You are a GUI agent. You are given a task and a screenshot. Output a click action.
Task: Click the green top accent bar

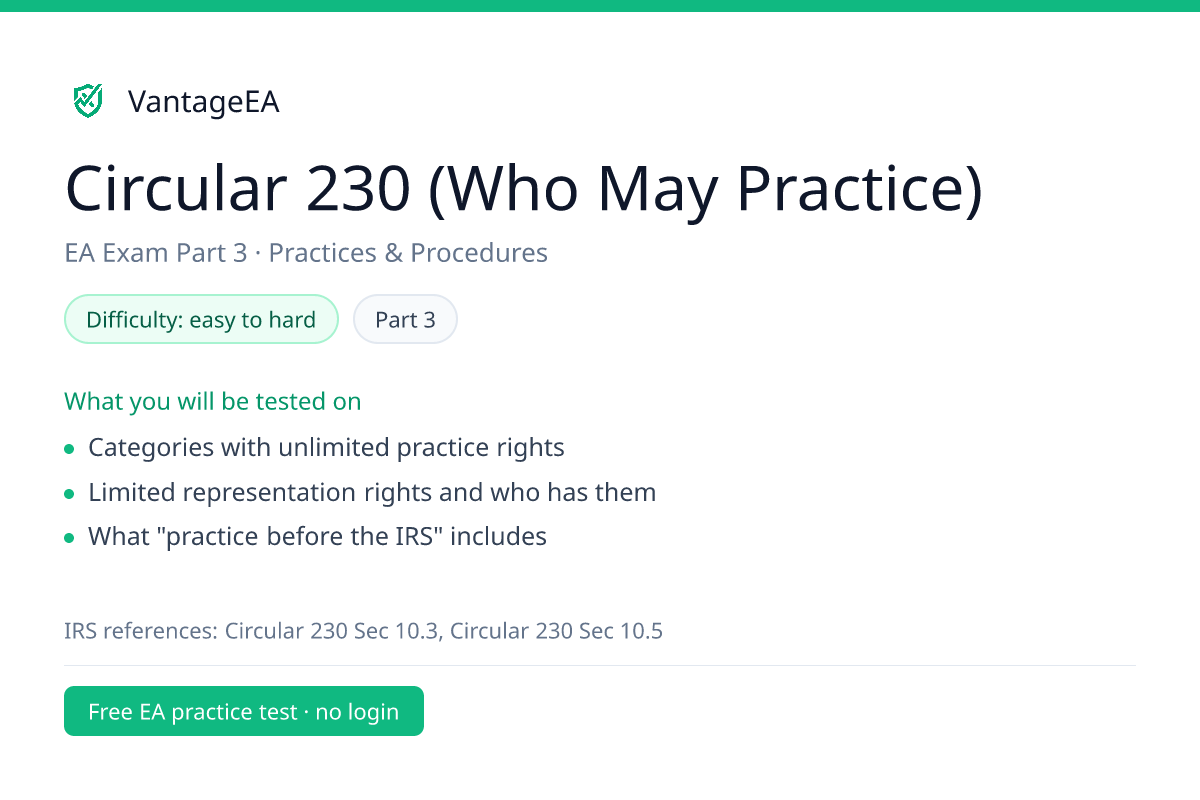[600, 6]
